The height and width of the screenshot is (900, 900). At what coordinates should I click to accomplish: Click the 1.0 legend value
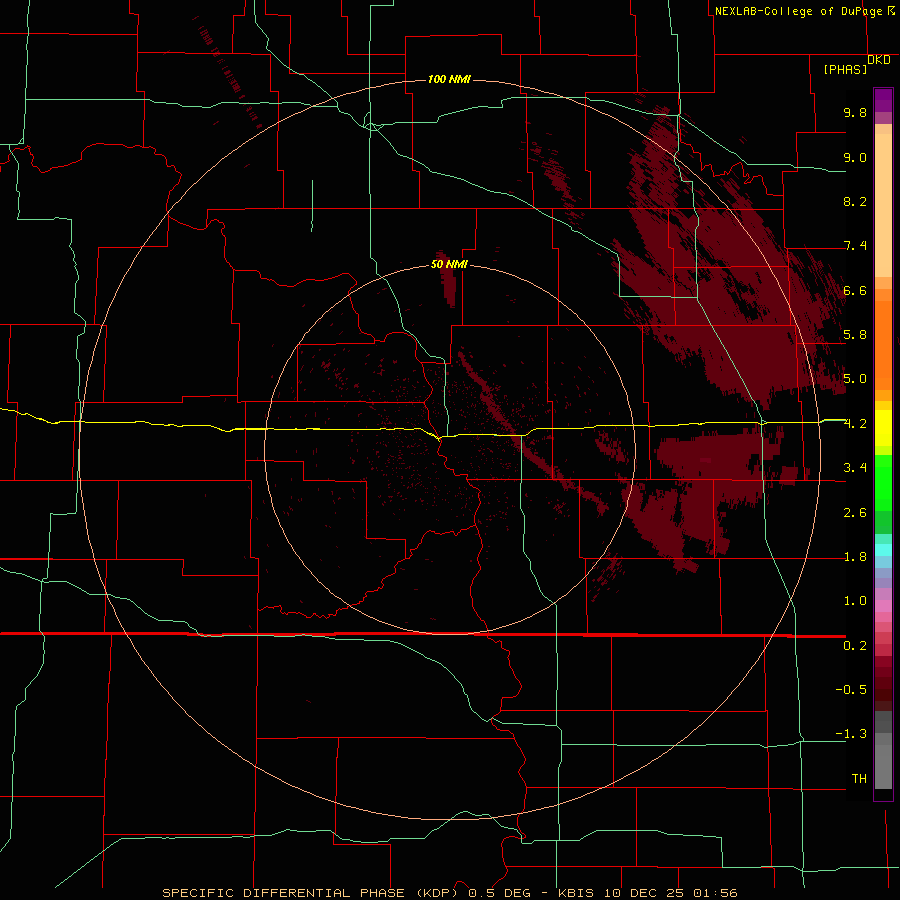point(855,601)
